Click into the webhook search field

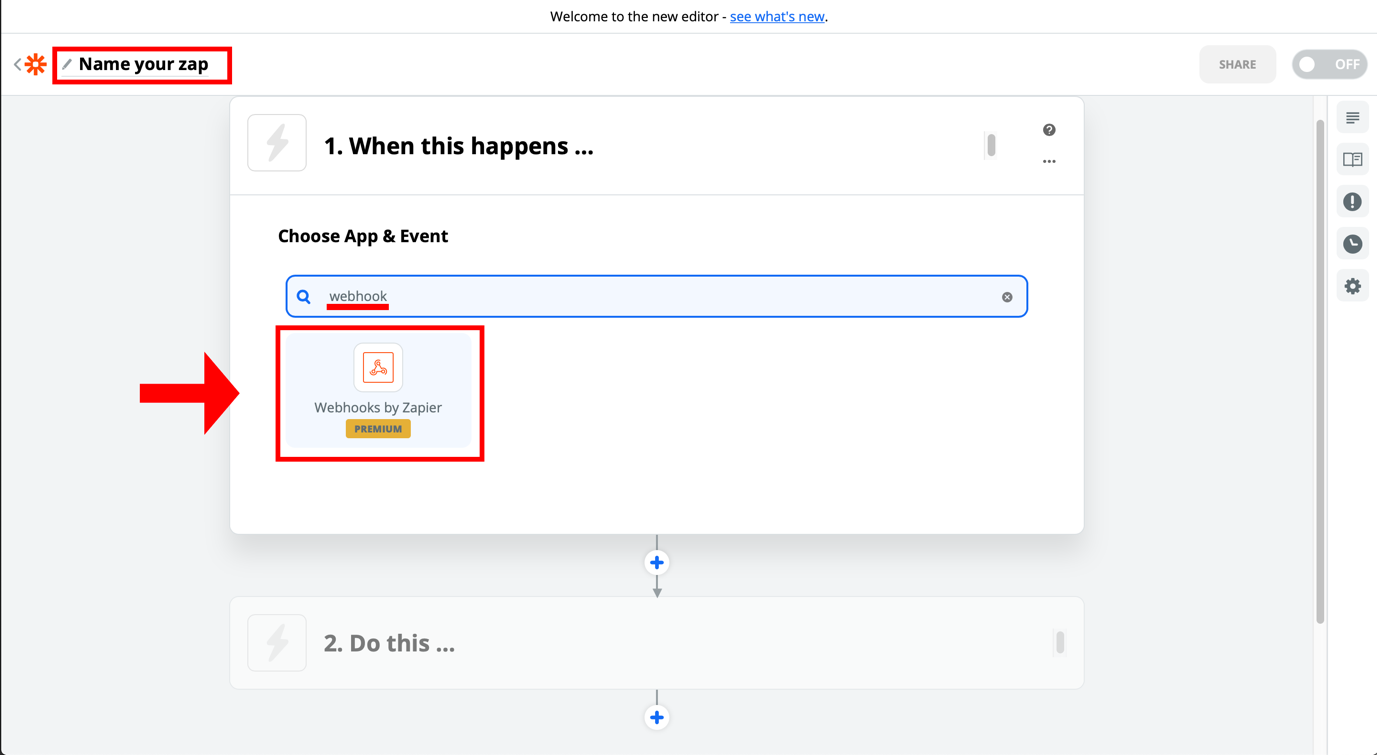click(x=657, y=296)
